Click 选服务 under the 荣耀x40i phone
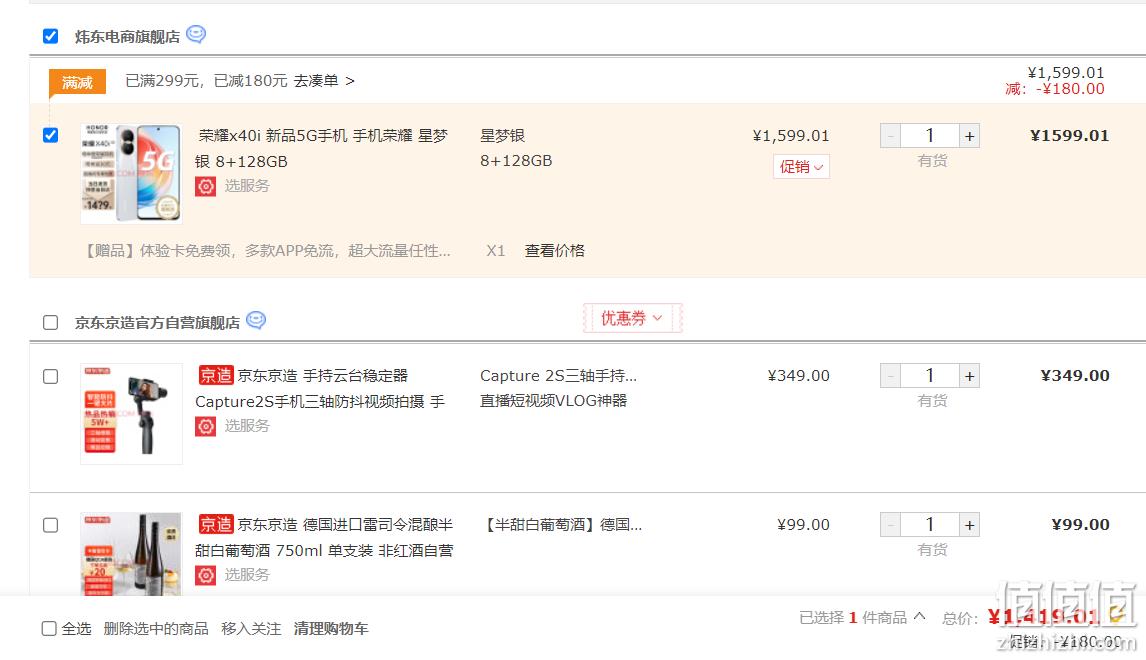 247,186
